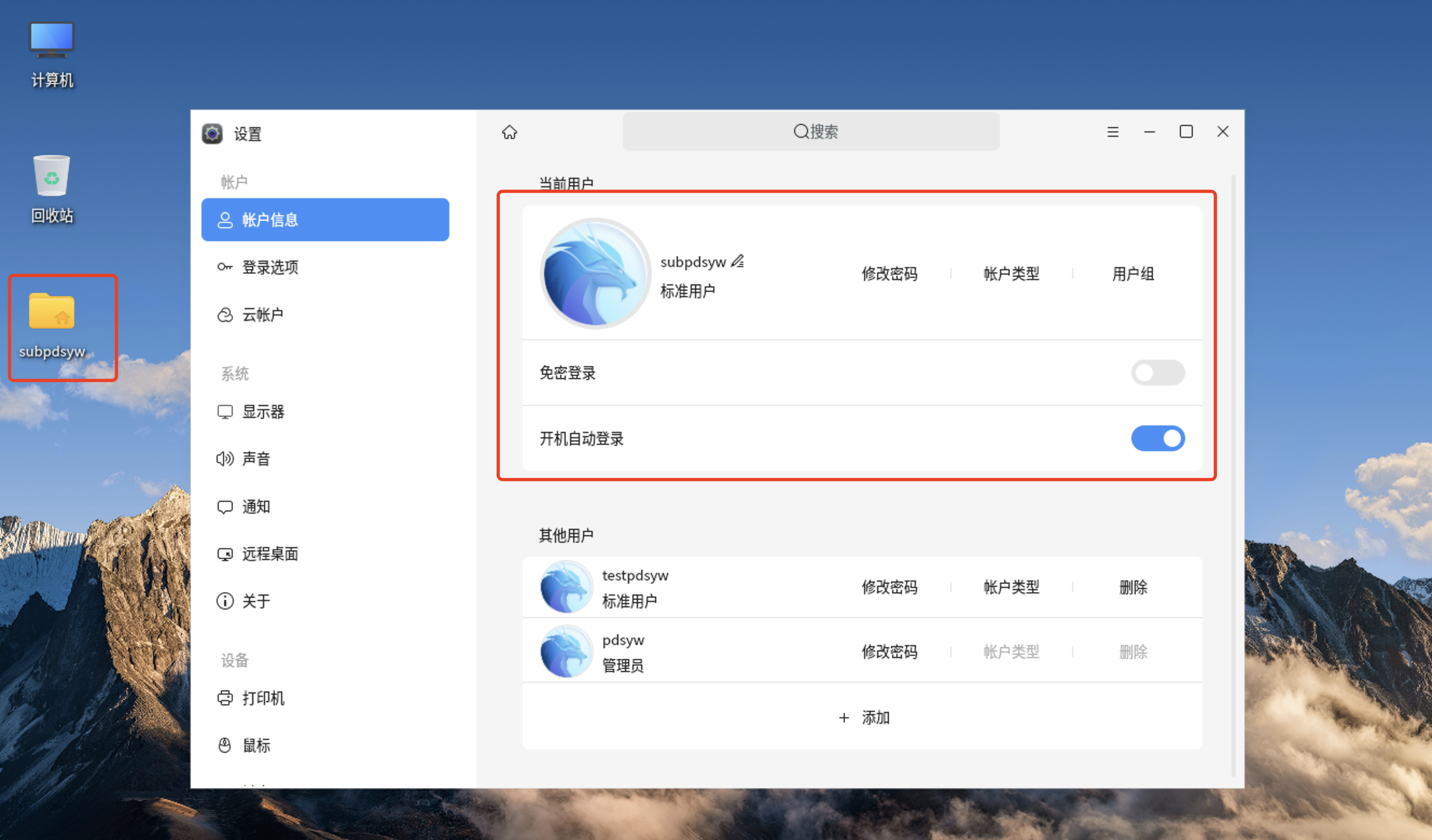Viewport: 1432px width, 840px height.
Task: Click the settings gear app icon
Action: pyautogui.click(x=212, y=134)
